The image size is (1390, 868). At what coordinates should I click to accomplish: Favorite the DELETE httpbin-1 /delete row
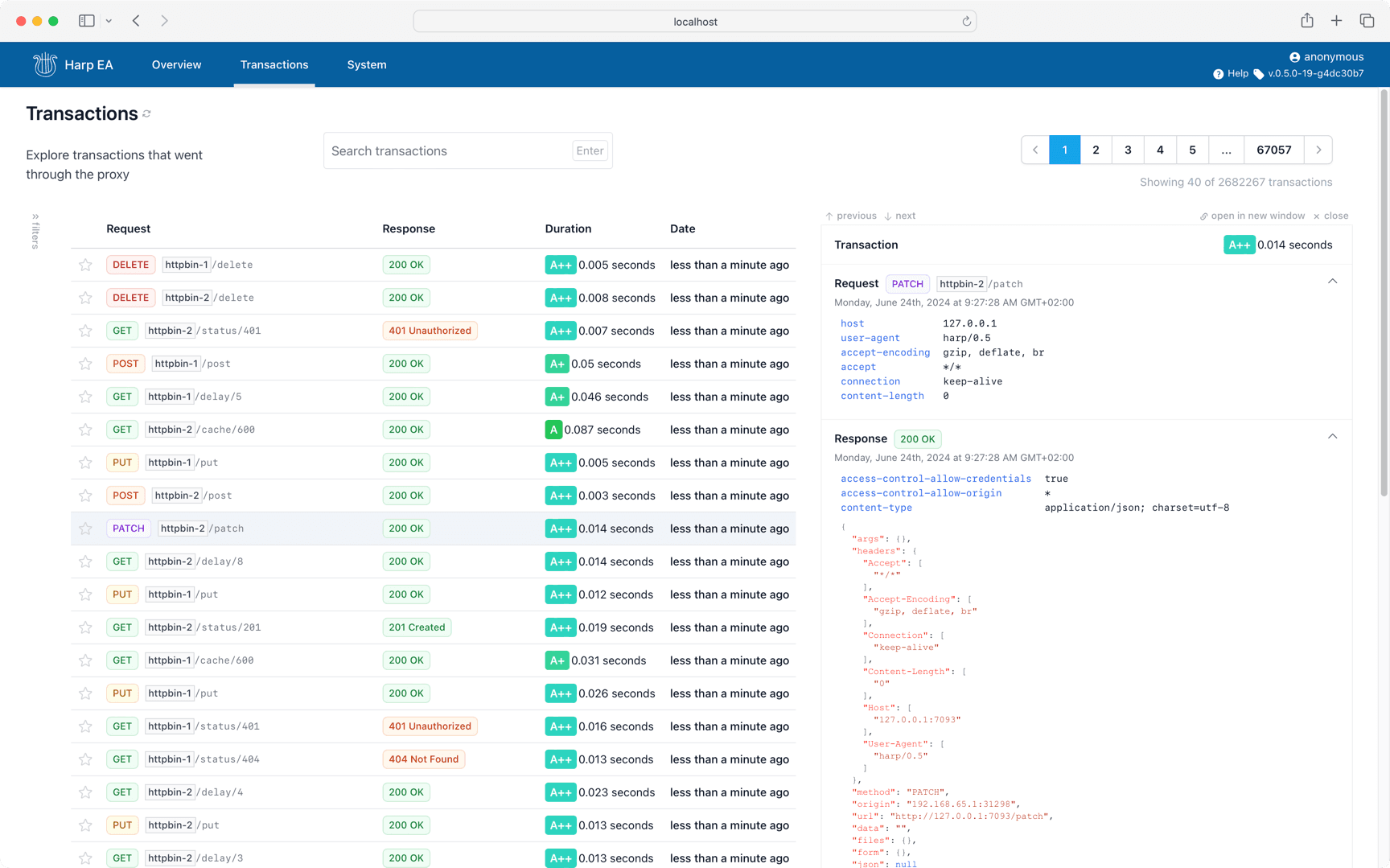(85, 264)
